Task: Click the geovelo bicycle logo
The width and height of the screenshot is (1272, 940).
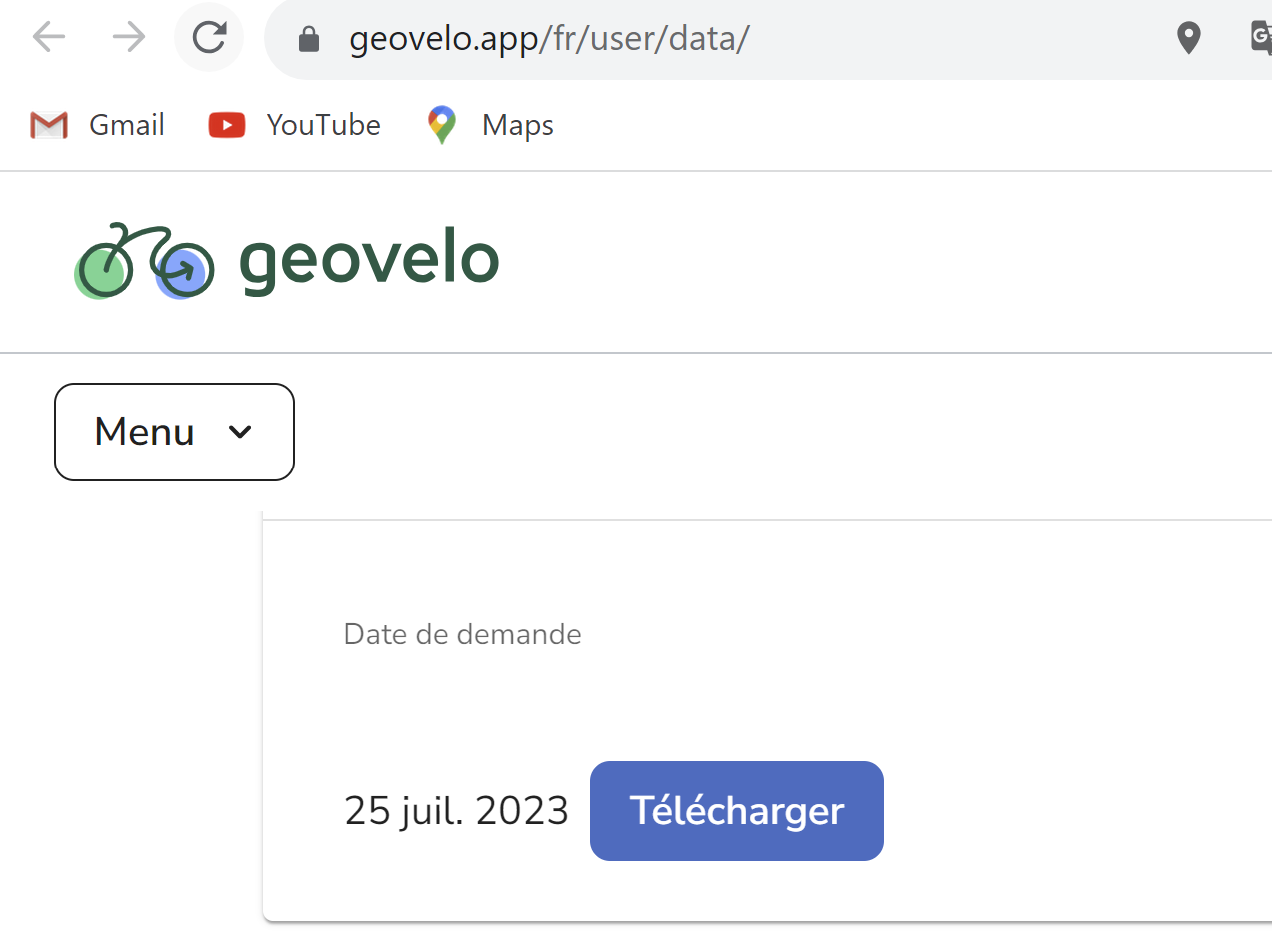Action: 143,260
